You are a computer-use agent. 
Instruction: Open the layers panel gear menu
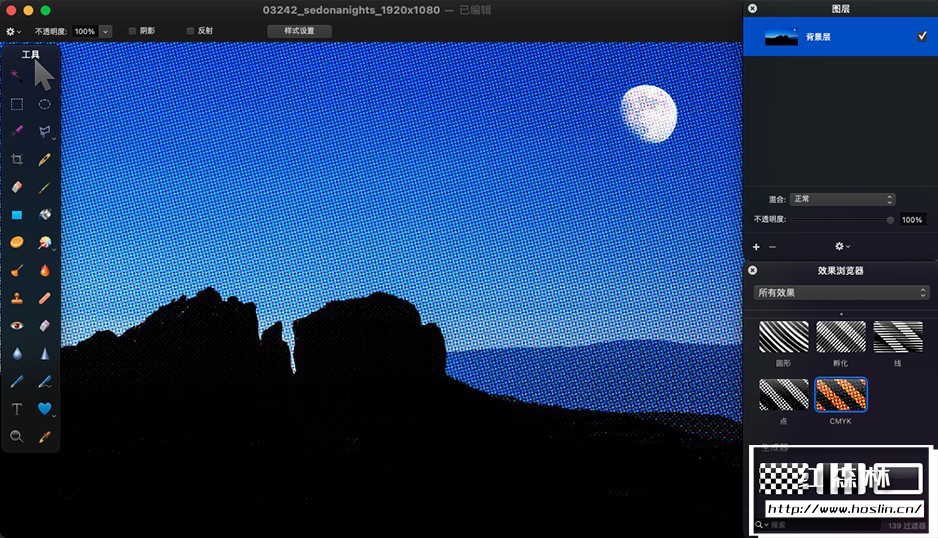tap(842, 247)
